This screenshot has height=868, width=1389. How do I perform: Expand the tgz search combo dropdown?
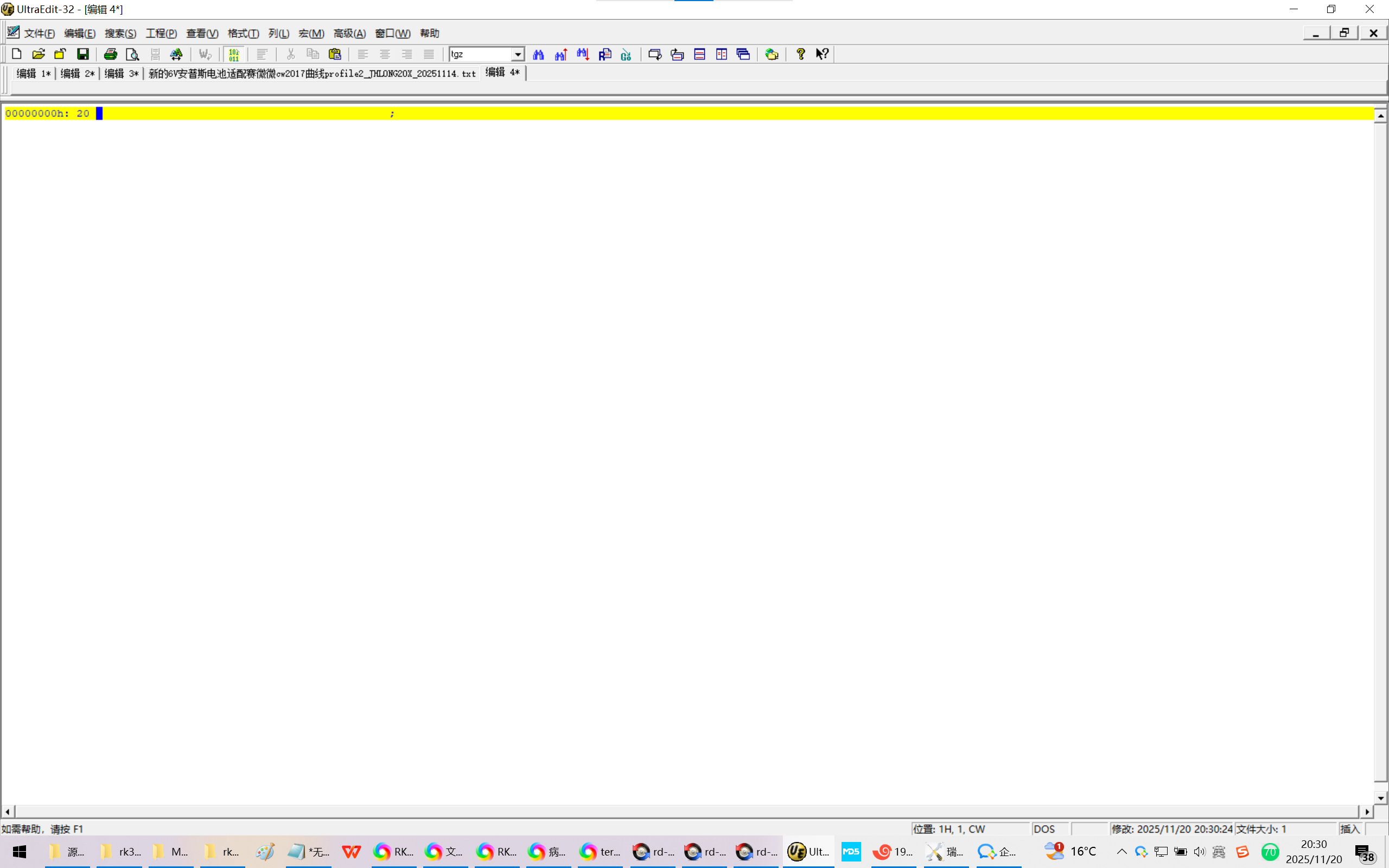(517, 54)
